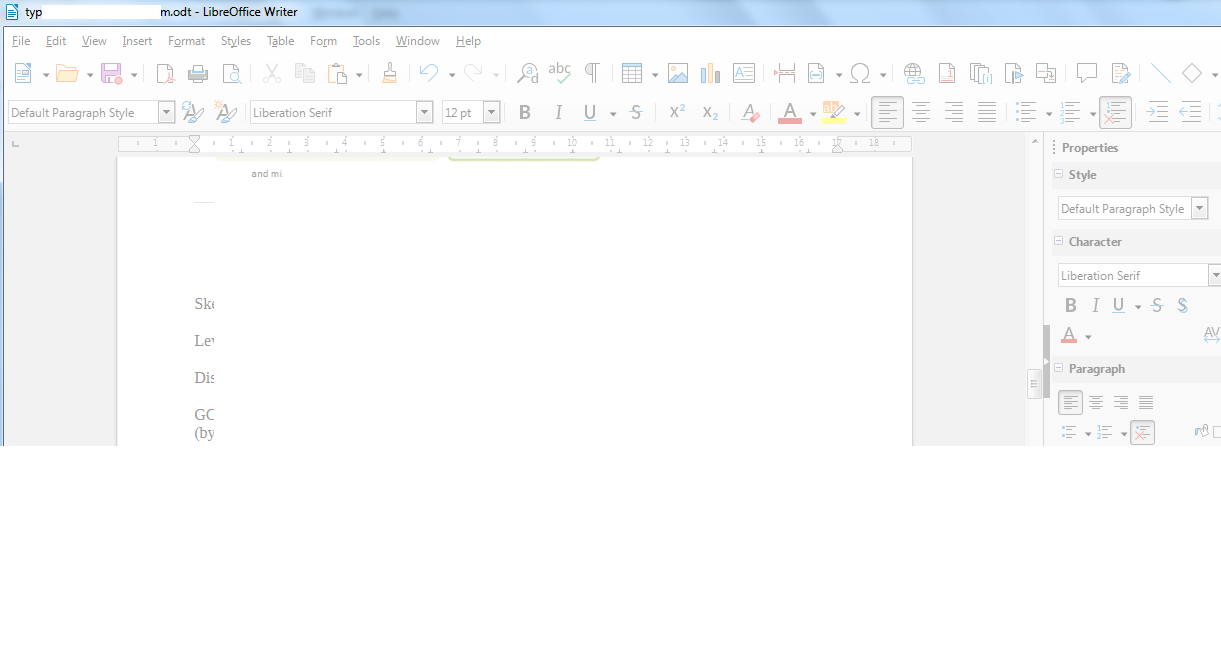Toggle Italic in the formatting toolbar

558,113
